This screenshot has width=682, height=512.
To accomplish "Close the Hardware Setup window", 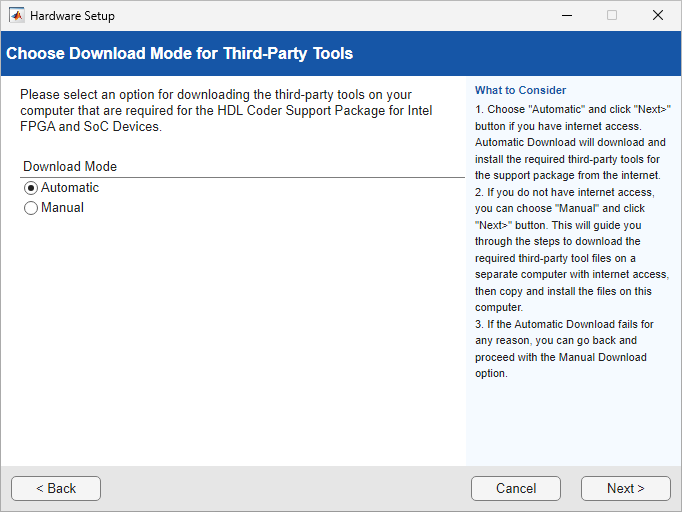I will [x=657, y=16].
